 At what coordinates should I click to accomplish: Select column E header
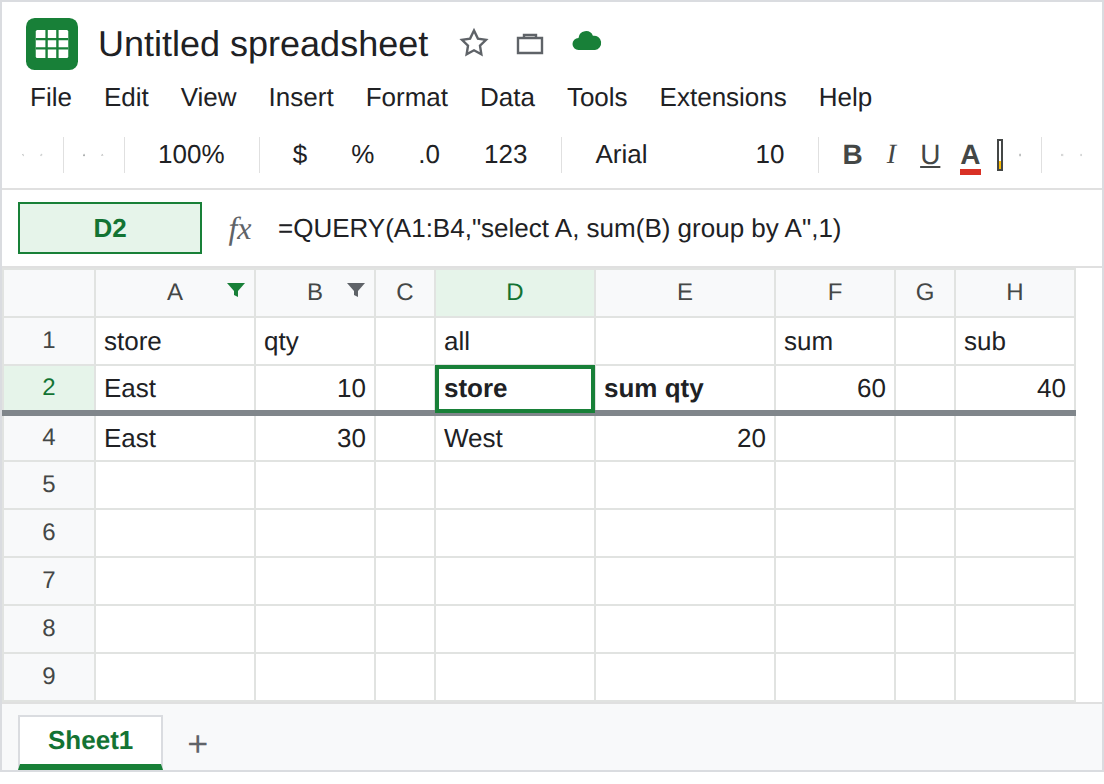coord(684,292)
